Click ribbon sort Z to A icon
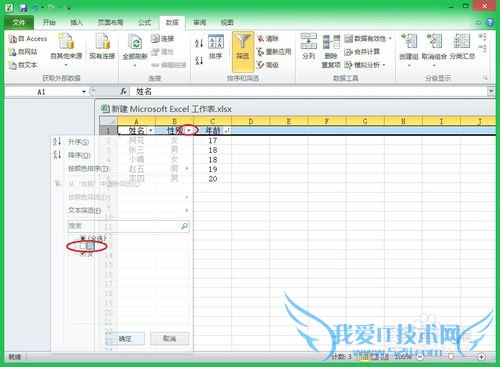 click(x=199, y=60)
